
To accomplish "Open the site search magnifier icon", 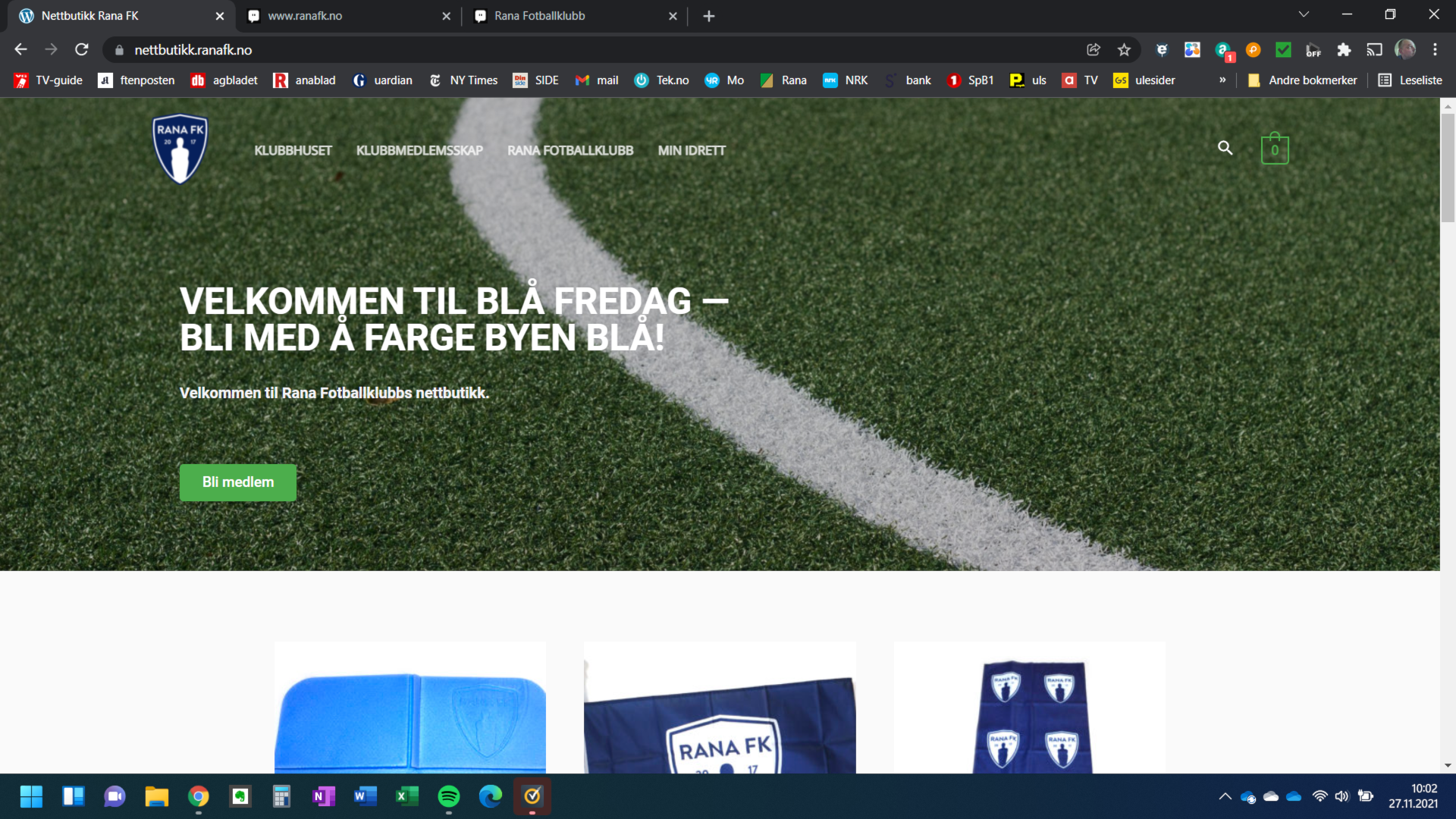I will click(x=1225, y=148).
